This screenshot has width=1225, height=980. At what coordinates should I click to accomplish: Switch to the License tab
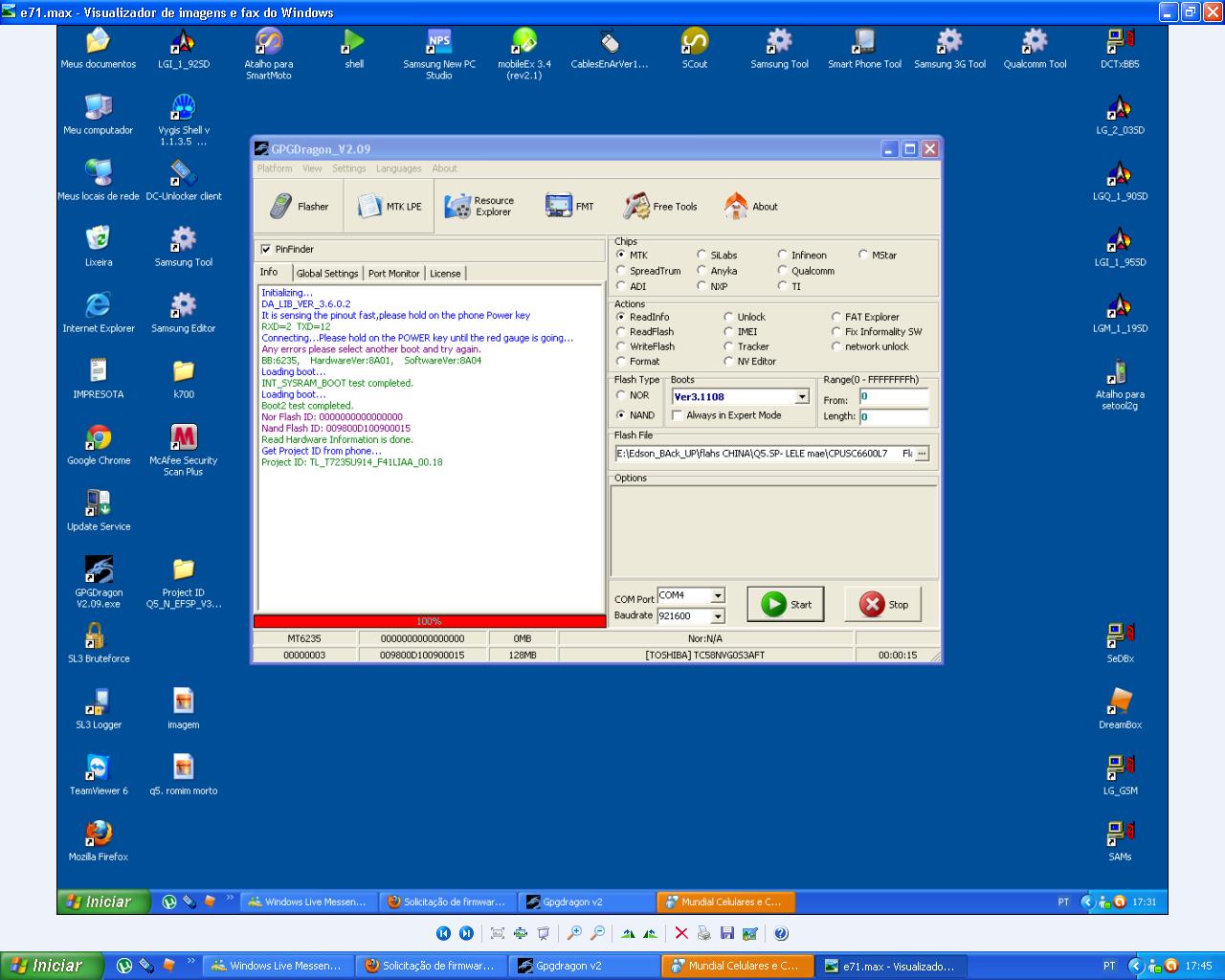445,274
